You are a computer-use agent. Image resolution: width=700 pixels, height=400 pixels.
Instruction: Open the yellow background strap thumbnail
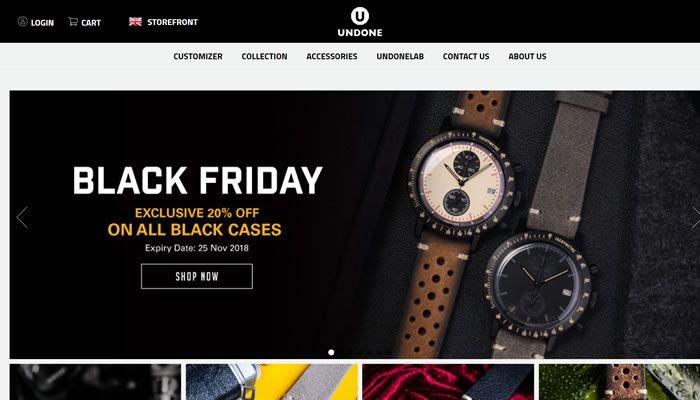[272, 382]
